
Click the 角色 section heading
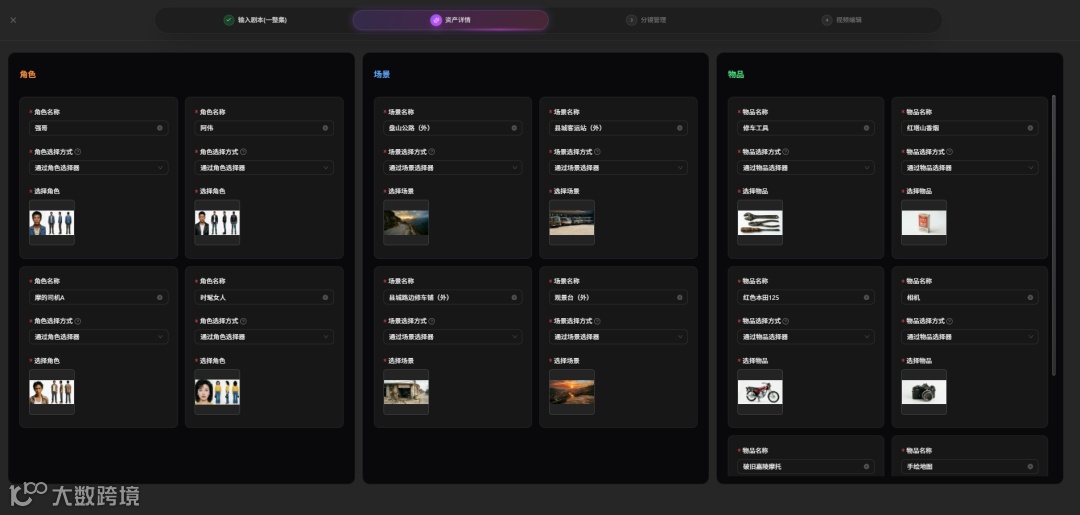click(x=28, y=74)
